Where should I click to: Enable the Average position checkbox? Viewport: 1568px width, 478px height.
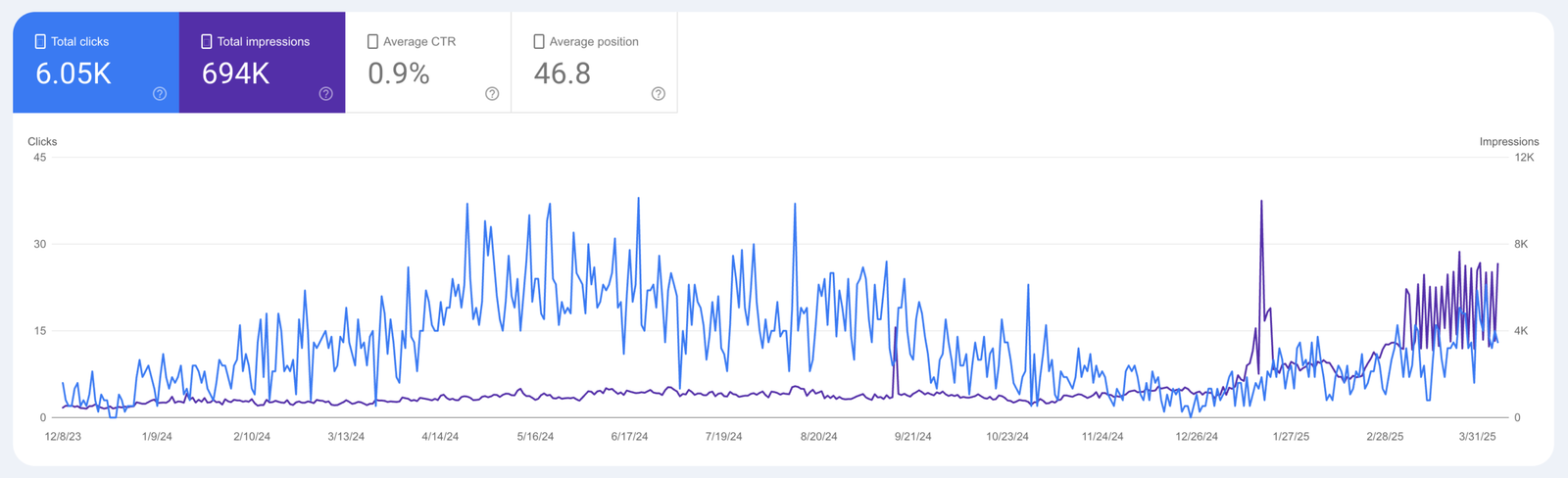coord(539,42)
